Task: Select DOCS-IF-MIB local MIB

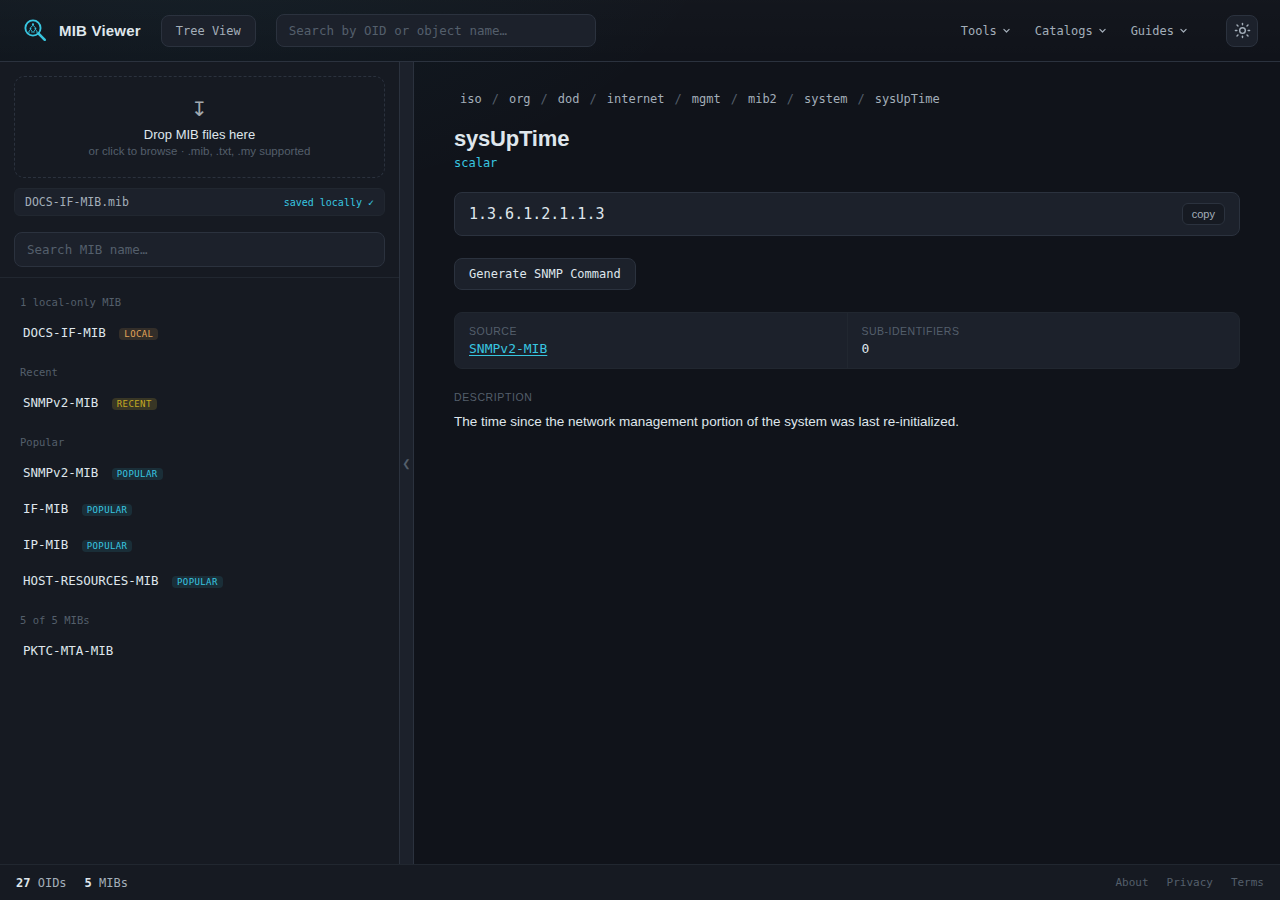Action: (x=199, y=333)
